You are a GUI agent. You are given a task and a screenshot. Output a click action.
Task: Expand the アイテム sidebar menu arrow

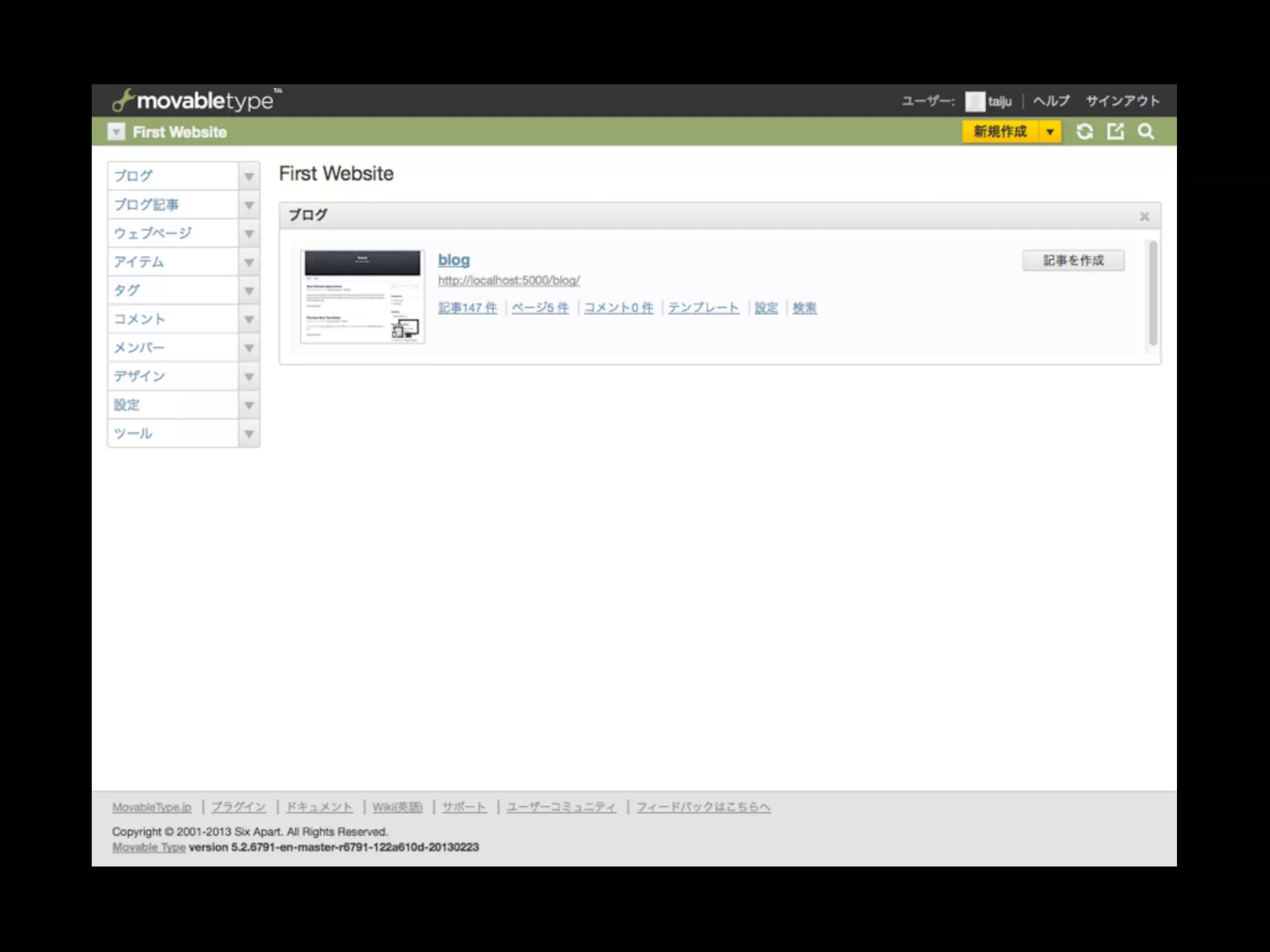[249, 262]
